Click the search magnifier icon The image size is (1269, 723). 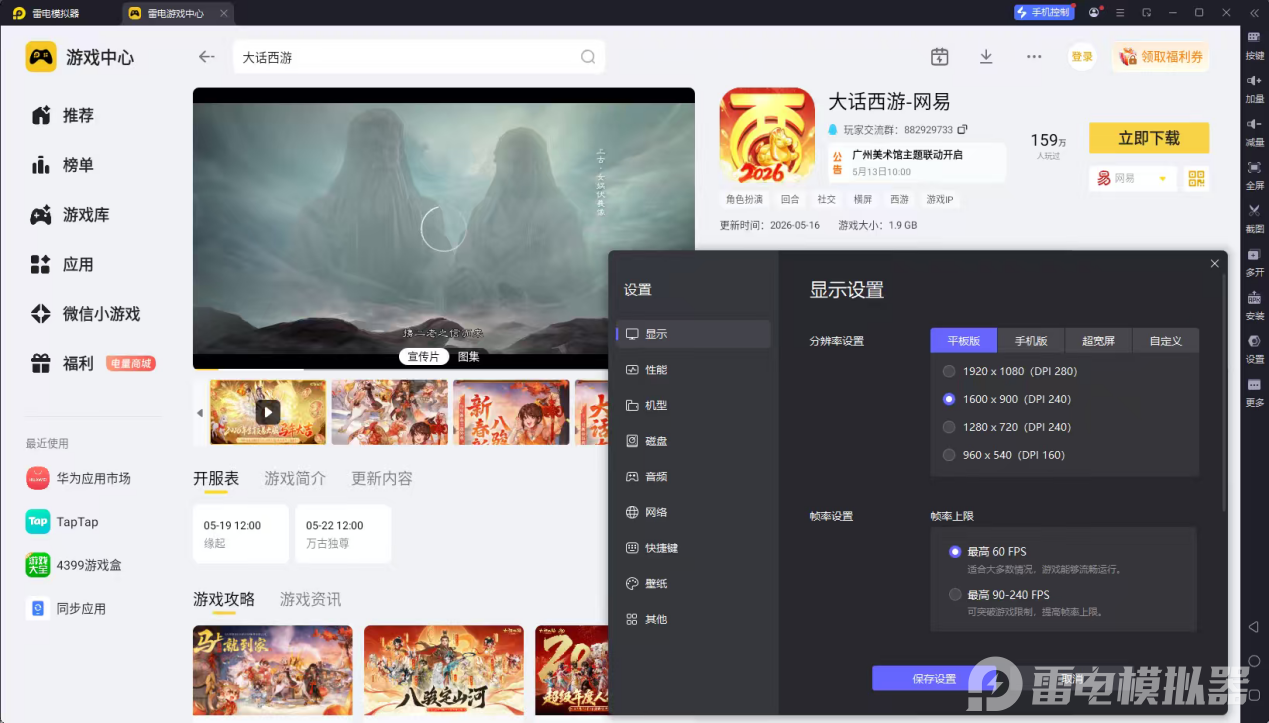588,57
